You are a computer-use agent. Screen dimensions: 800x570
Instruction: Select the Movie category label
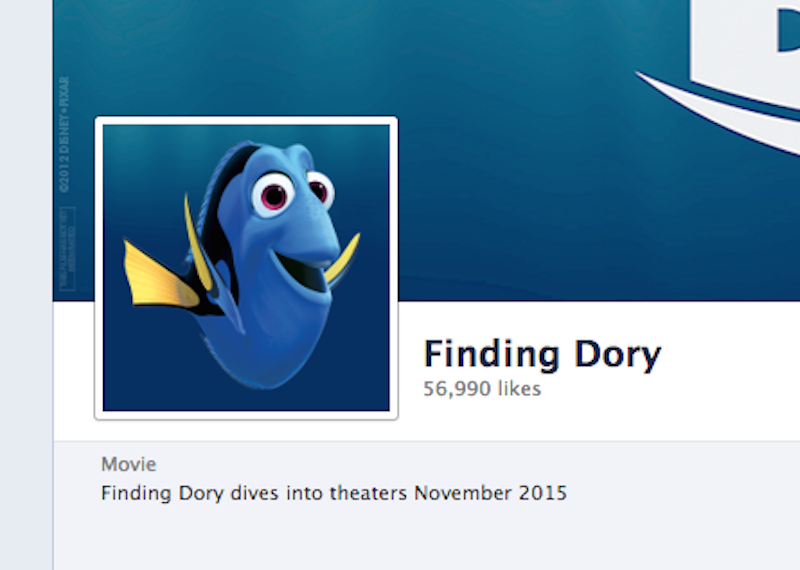coord(129,464)
